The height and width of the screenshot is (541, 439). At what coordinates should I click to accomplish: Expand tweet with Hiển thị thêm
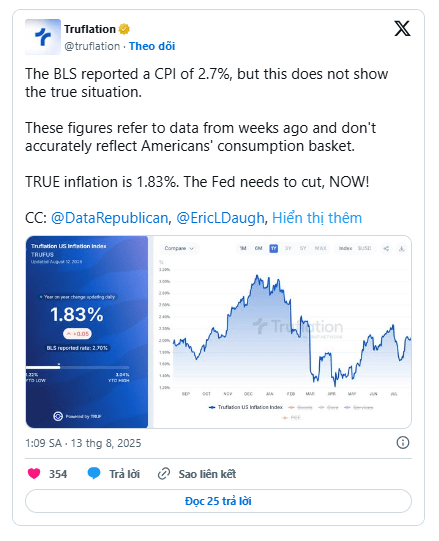pyautogui.click(x=317, y=218)
